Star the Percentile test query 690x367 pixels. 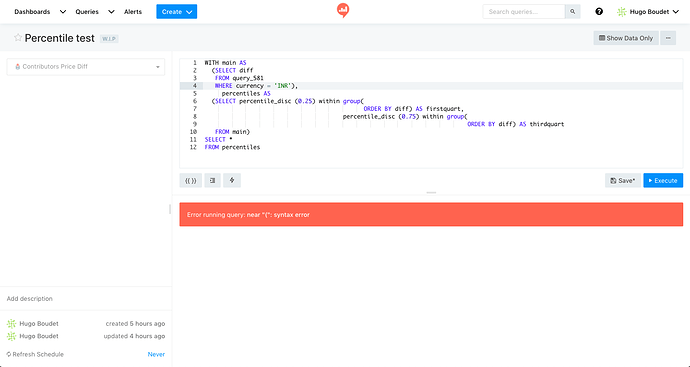(18, 37)
